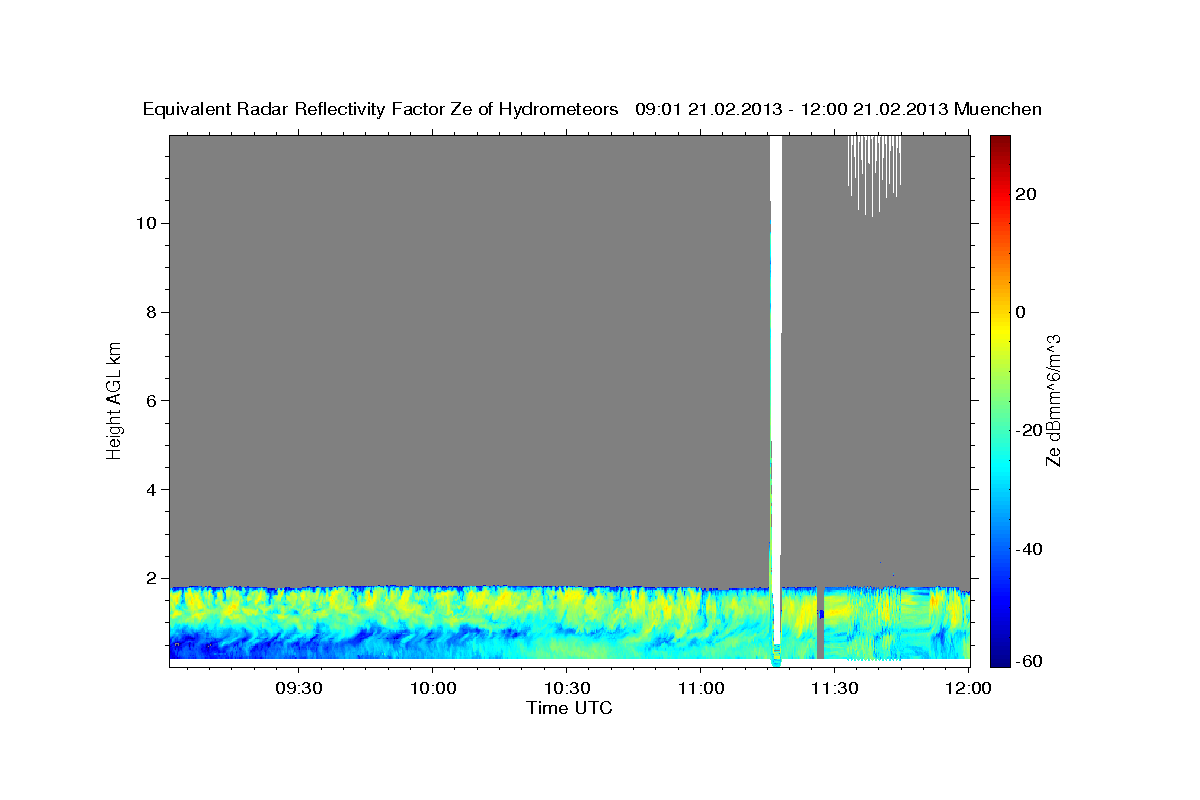Click the '09:30' time tick label
This screenshot has height=800, width=1200.
coord(298,689)
